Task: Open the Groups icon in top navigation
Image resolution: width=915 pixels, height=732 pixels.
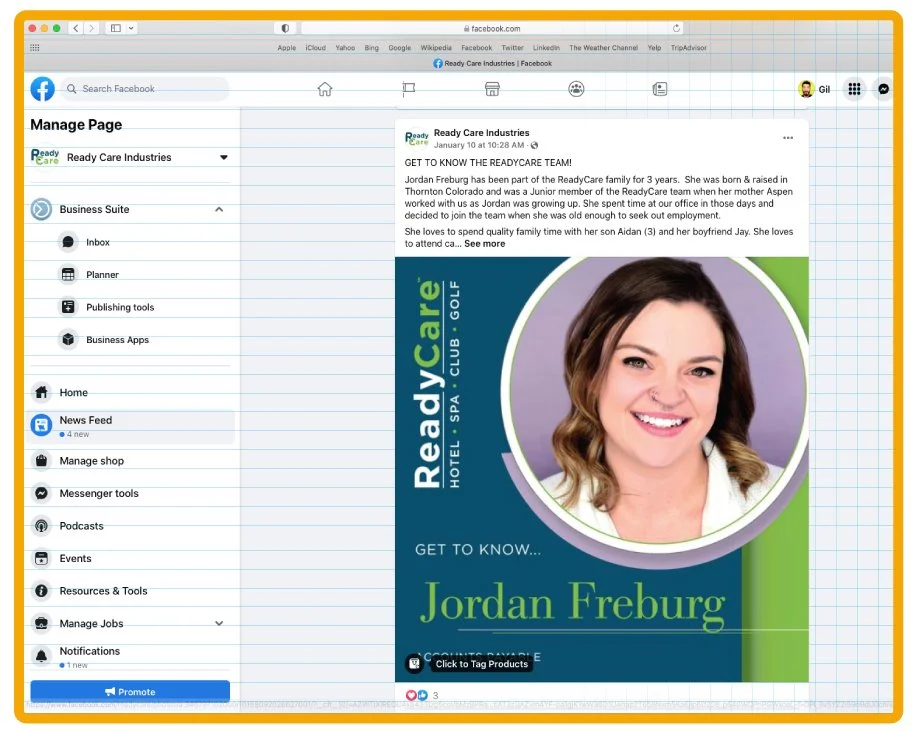Action: [576, 89]
